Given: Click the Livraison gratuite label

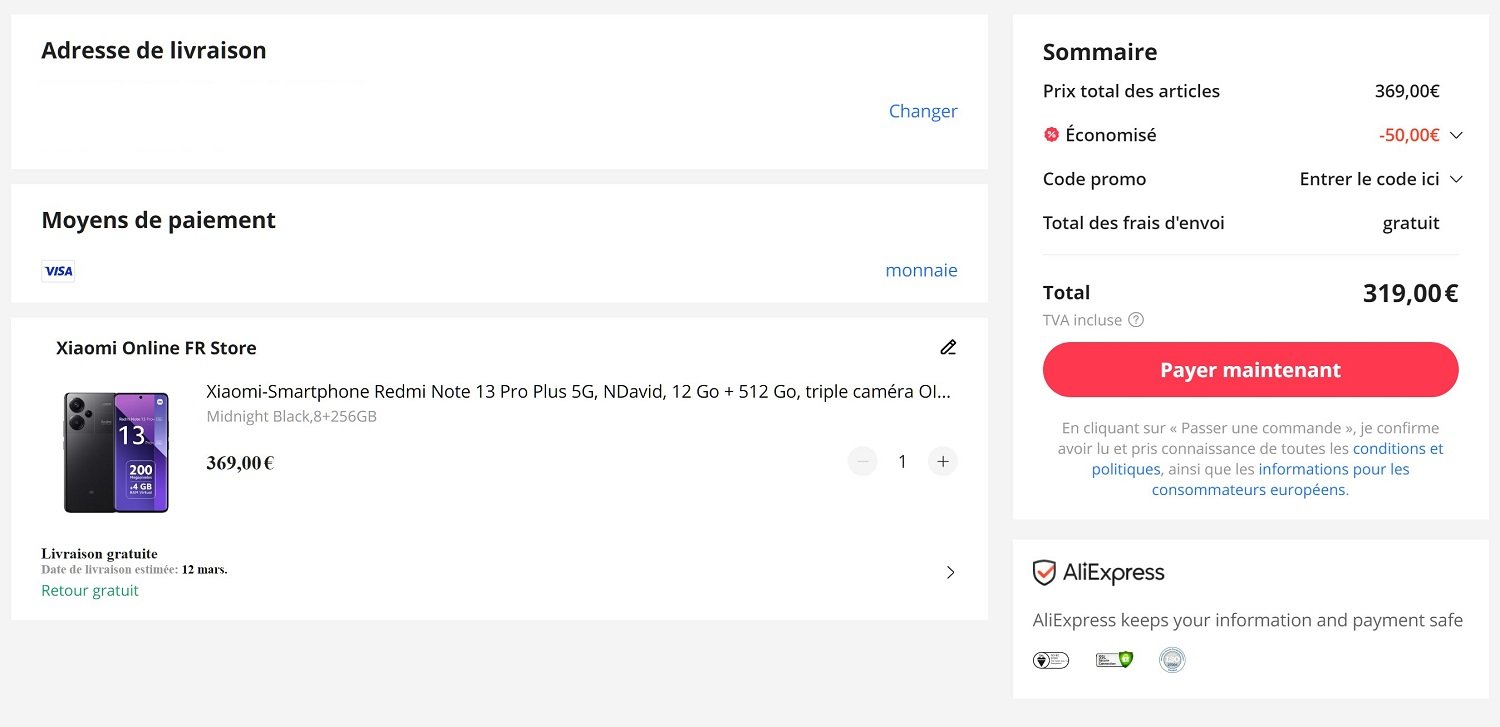Looking at the screenshot, I should click(x=99, y=553).
